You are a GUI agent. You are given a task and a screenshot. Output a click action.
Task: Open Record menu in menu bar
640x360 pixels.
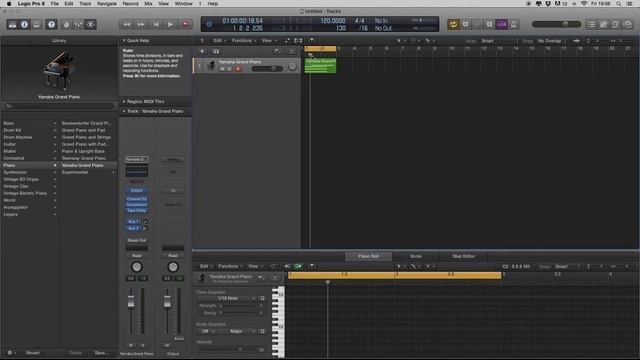pyautogui.click(x=131, y=4)
